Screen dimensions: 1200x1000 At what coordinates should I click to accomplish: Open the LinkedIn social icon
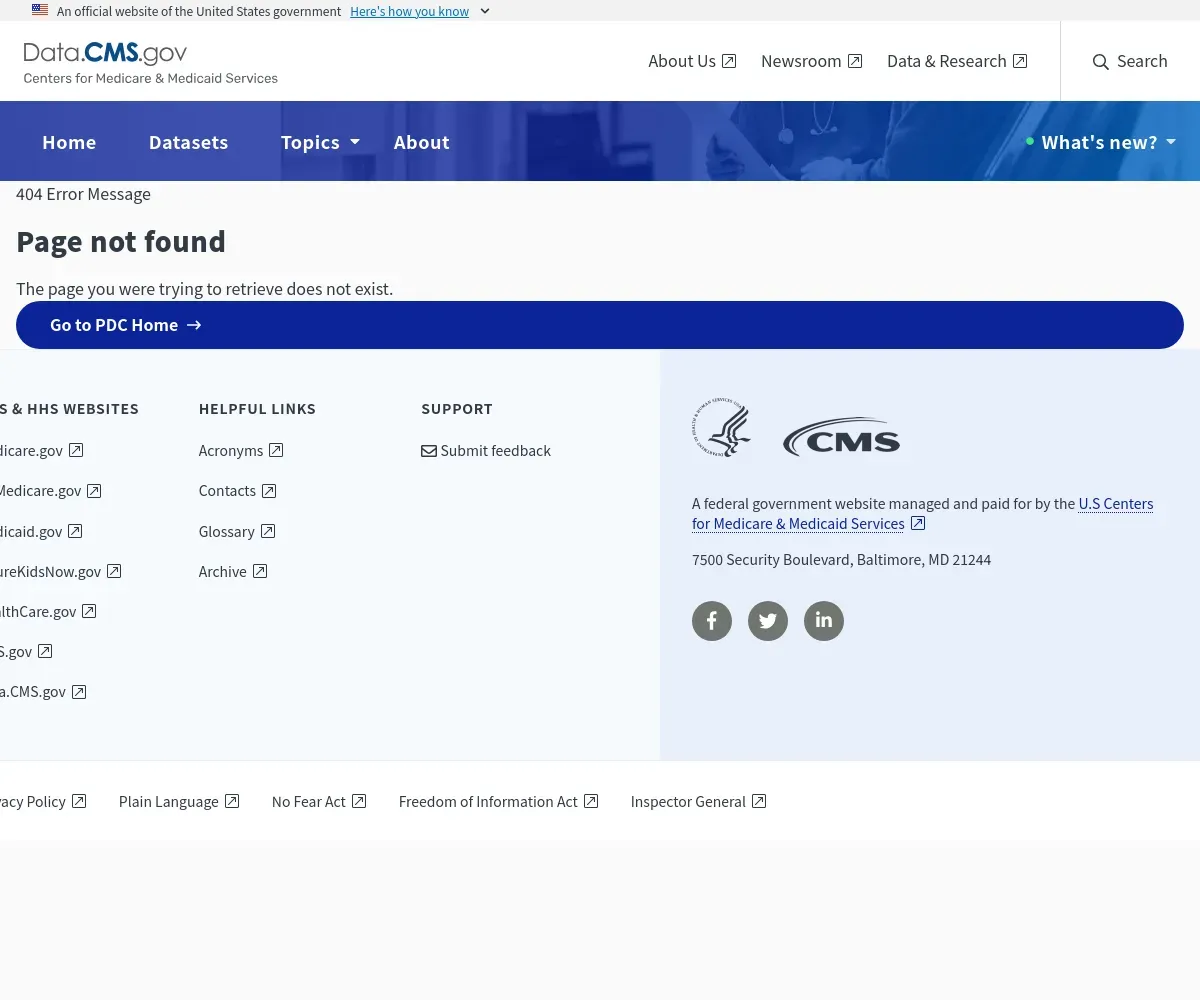(824, 621)
